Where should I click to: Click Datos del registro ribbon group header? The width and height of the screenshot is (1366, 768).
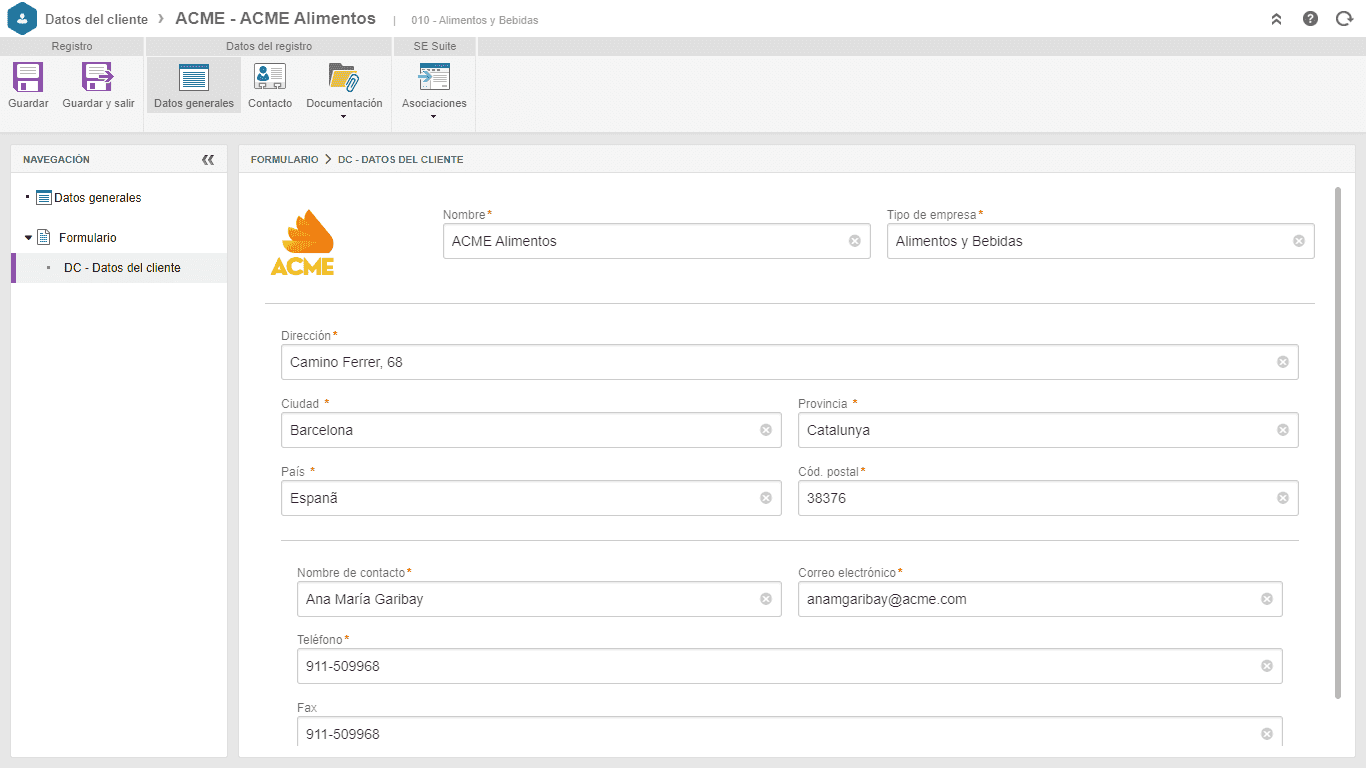(x=269, y=46)
